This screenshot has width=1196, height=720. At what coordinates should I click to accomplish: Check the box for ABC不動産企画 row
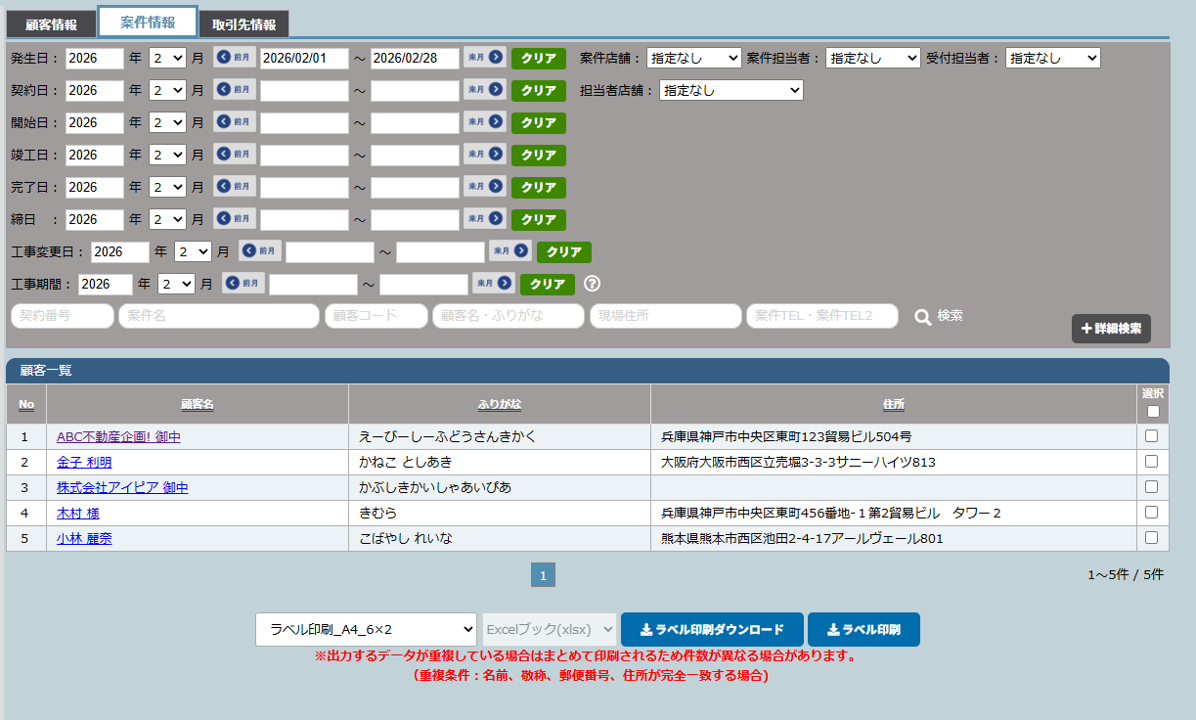1151,436
